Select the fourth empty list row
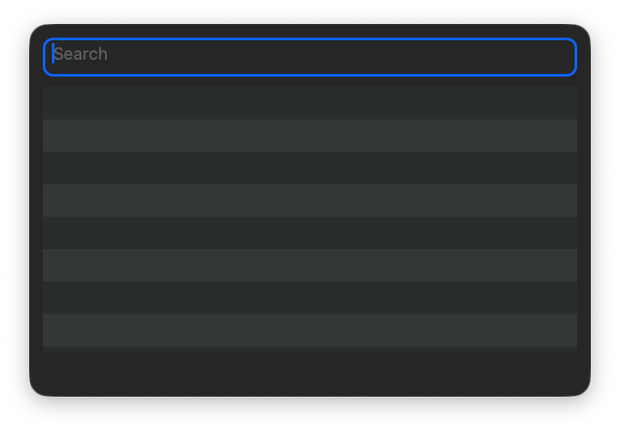The height and width of the screenshot is (431, 620). (310, 200)
